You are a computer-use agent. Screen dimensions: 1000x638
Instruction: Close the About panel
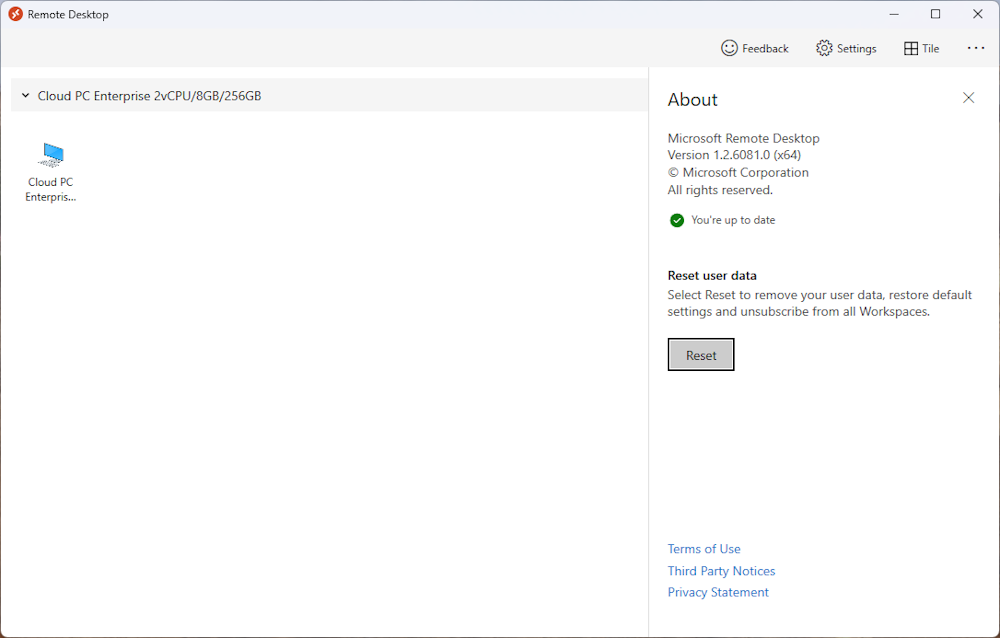click(968, 98)
